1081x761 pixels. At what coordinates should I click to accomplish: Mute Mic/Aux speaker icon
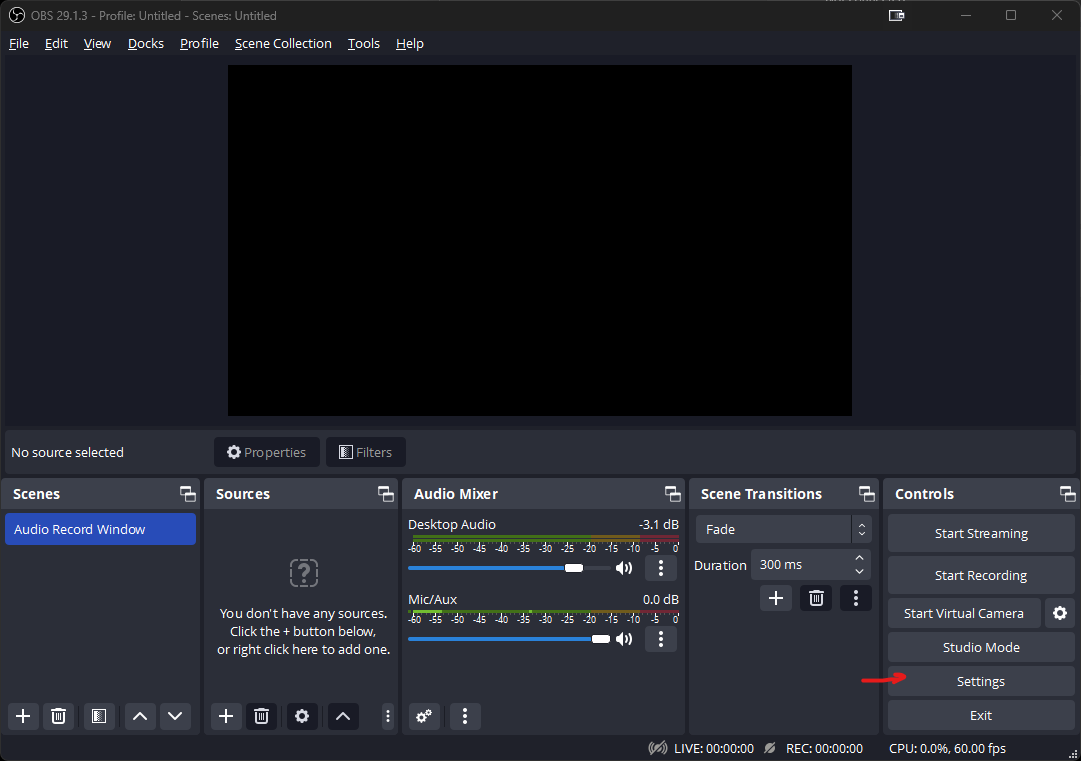coord(624,639)
